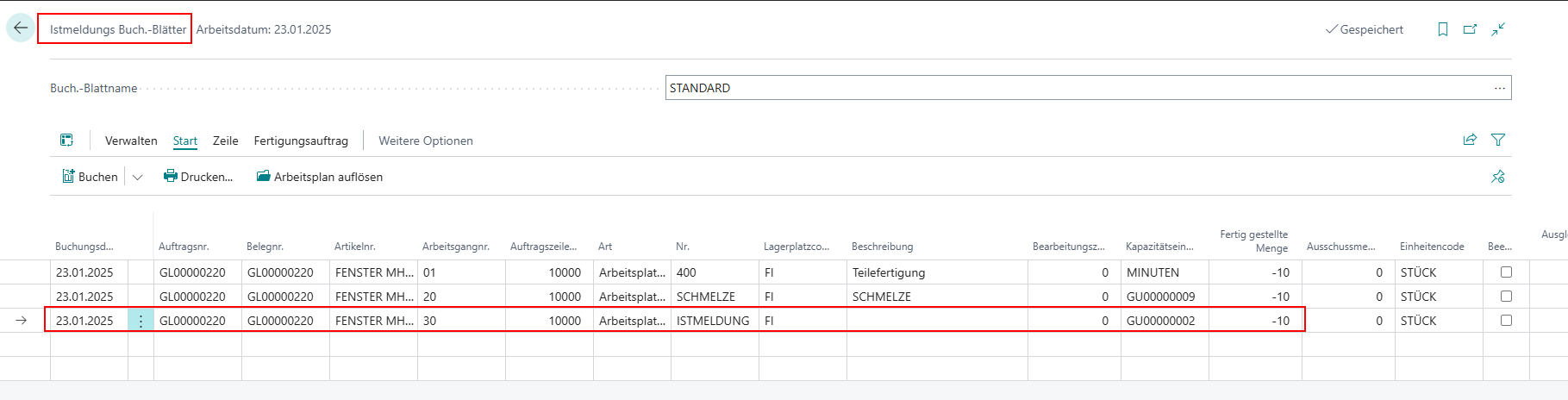This screenshot has height=400, width=1568.
Task: Click the Buch.-Blattname field showing STANDARD
Action: click(x=1078, y=88)
